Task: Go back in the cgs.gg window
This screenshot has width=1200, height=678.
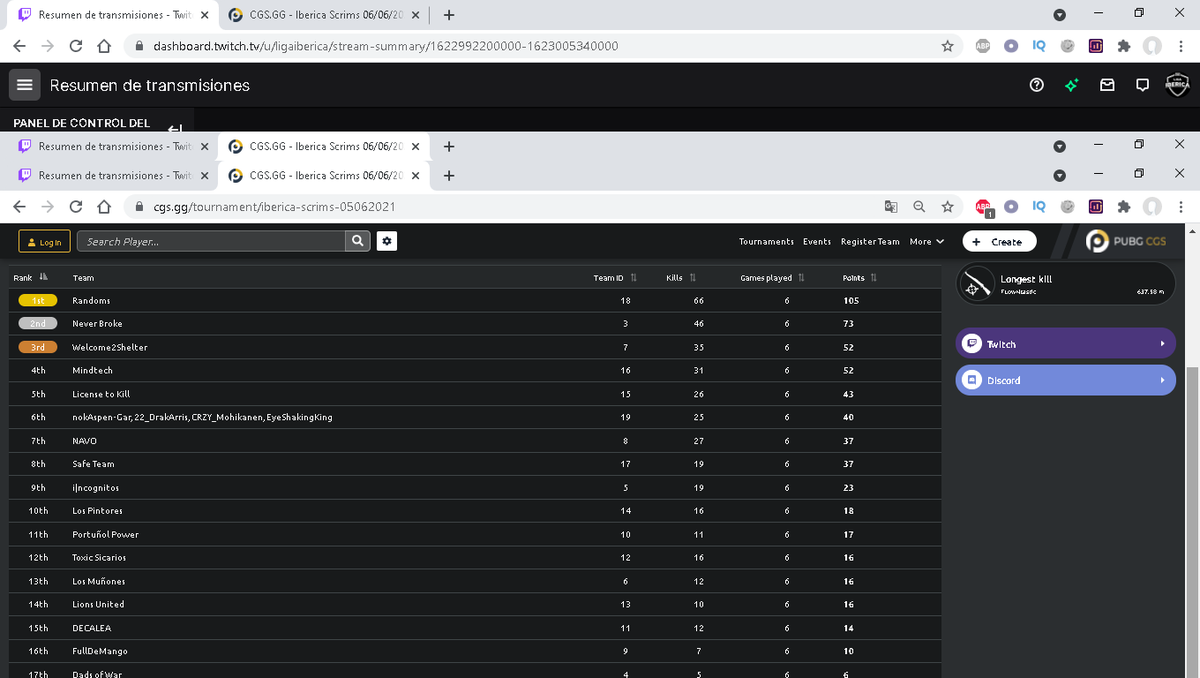Action: [20, 207]
